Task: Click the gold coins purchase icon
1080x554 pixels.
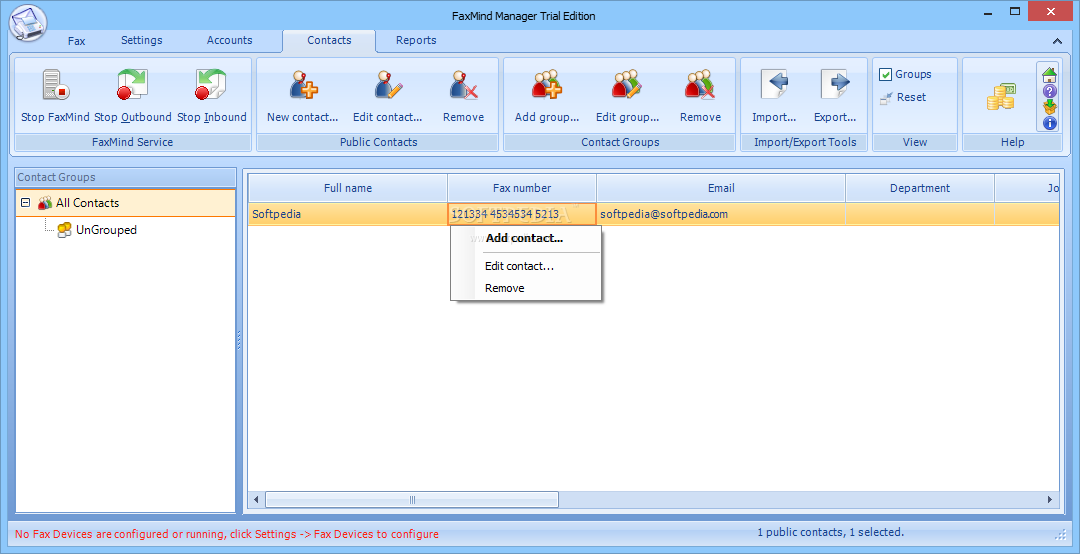Action: [x=1001, y=97]
